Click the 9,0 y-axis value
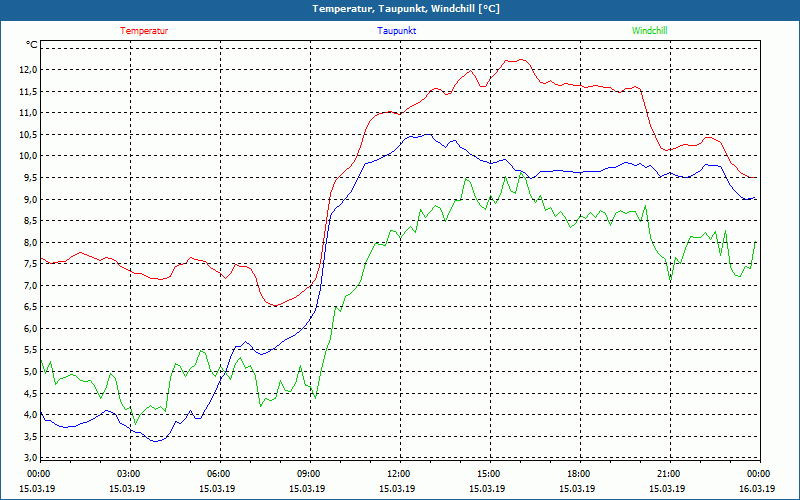800x500 pixels. point(30,199)
